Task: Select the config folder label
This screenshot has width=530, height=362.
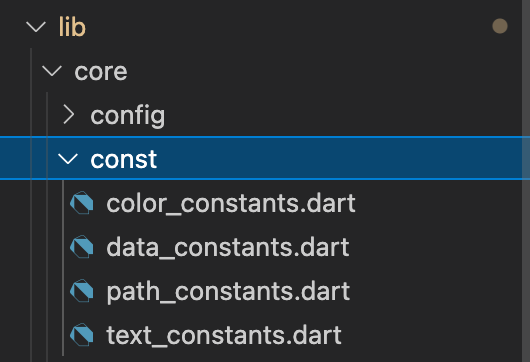Action: pos(128,117)
